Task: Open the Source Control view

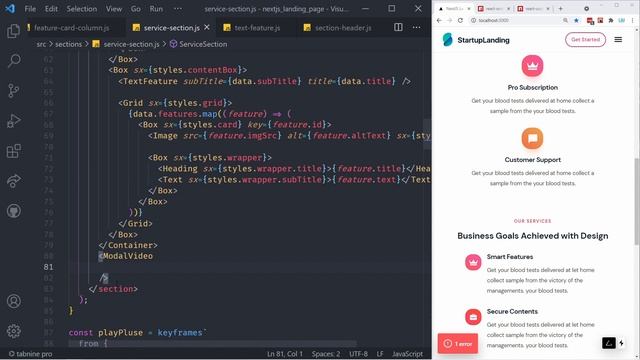Action: click(13, 91)
